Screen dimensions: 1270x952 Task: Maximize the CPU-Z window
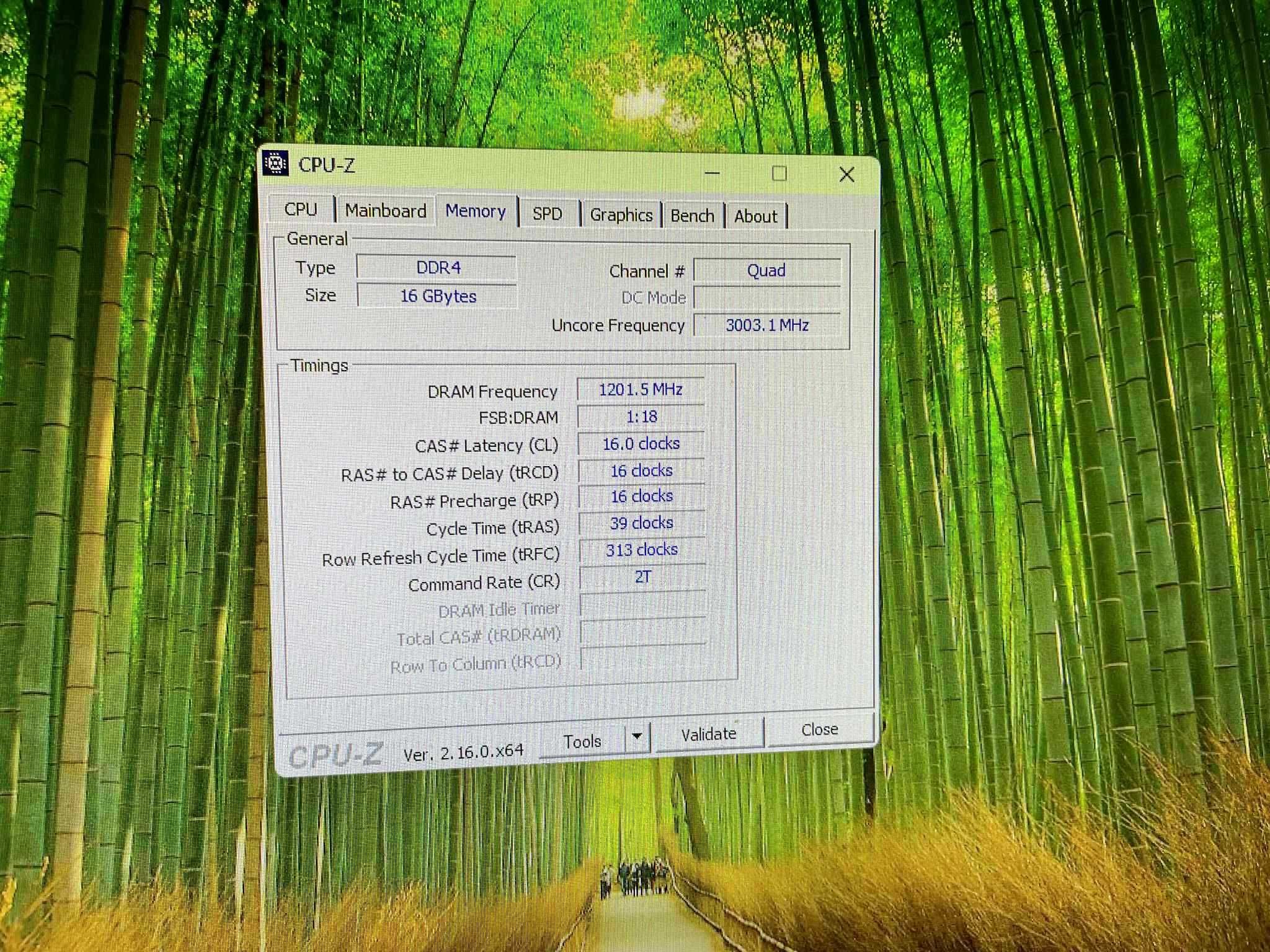pyautogui.click(x=779, y=174)
